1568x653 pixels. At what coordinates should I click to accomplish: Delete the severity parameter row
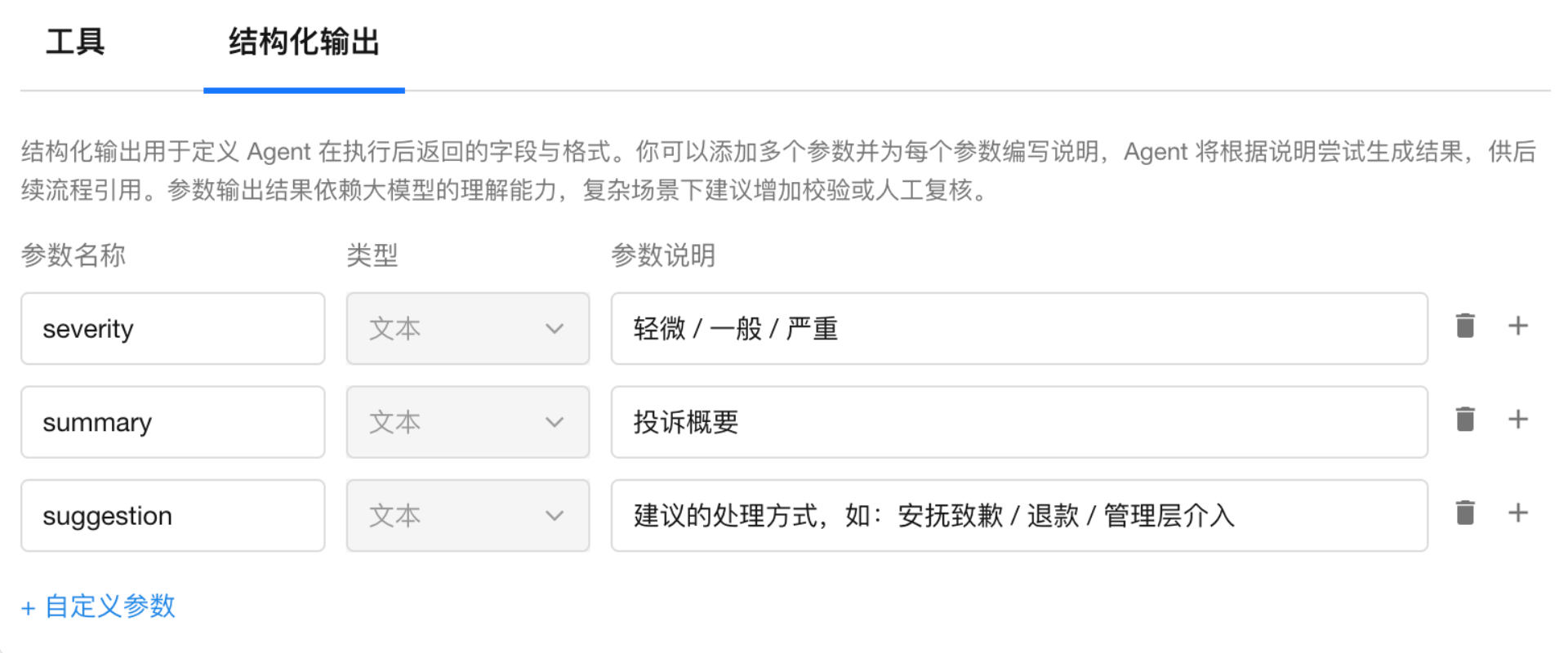(1465, 326)
